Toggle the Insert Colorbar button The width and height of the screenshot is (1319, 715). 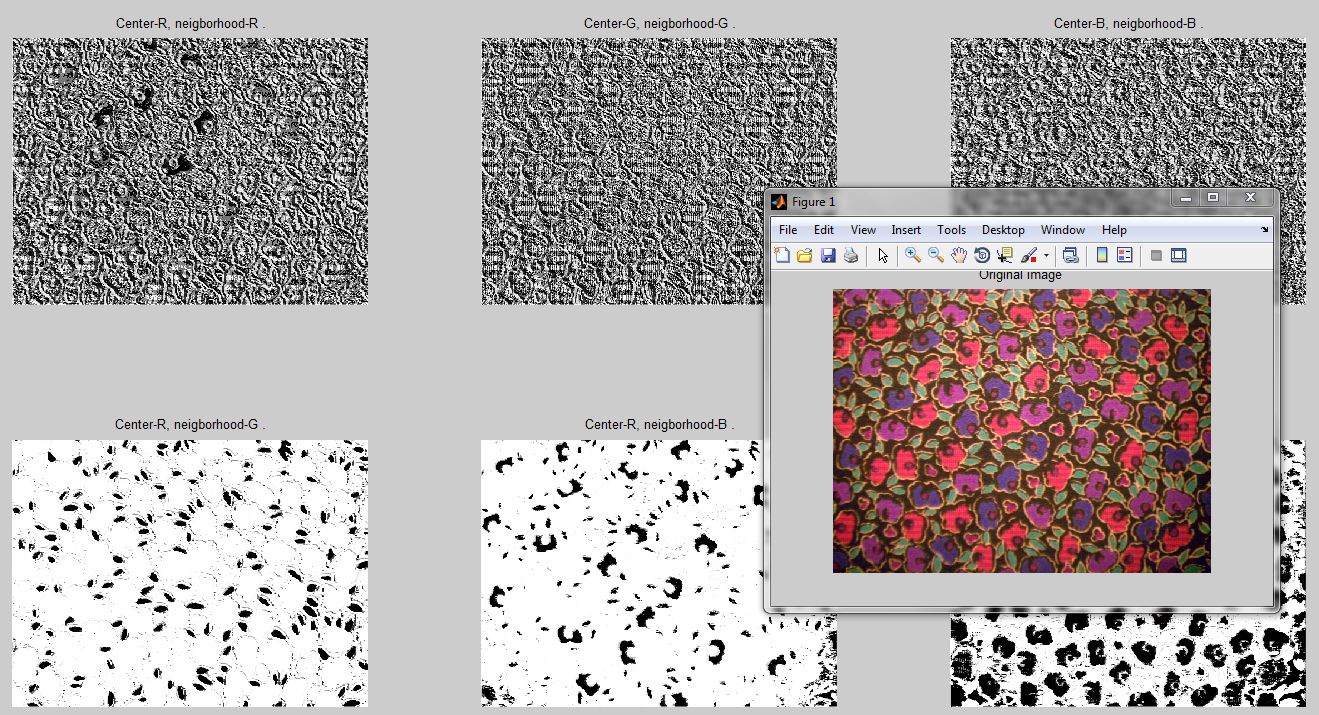click(x=1102, y=256)
